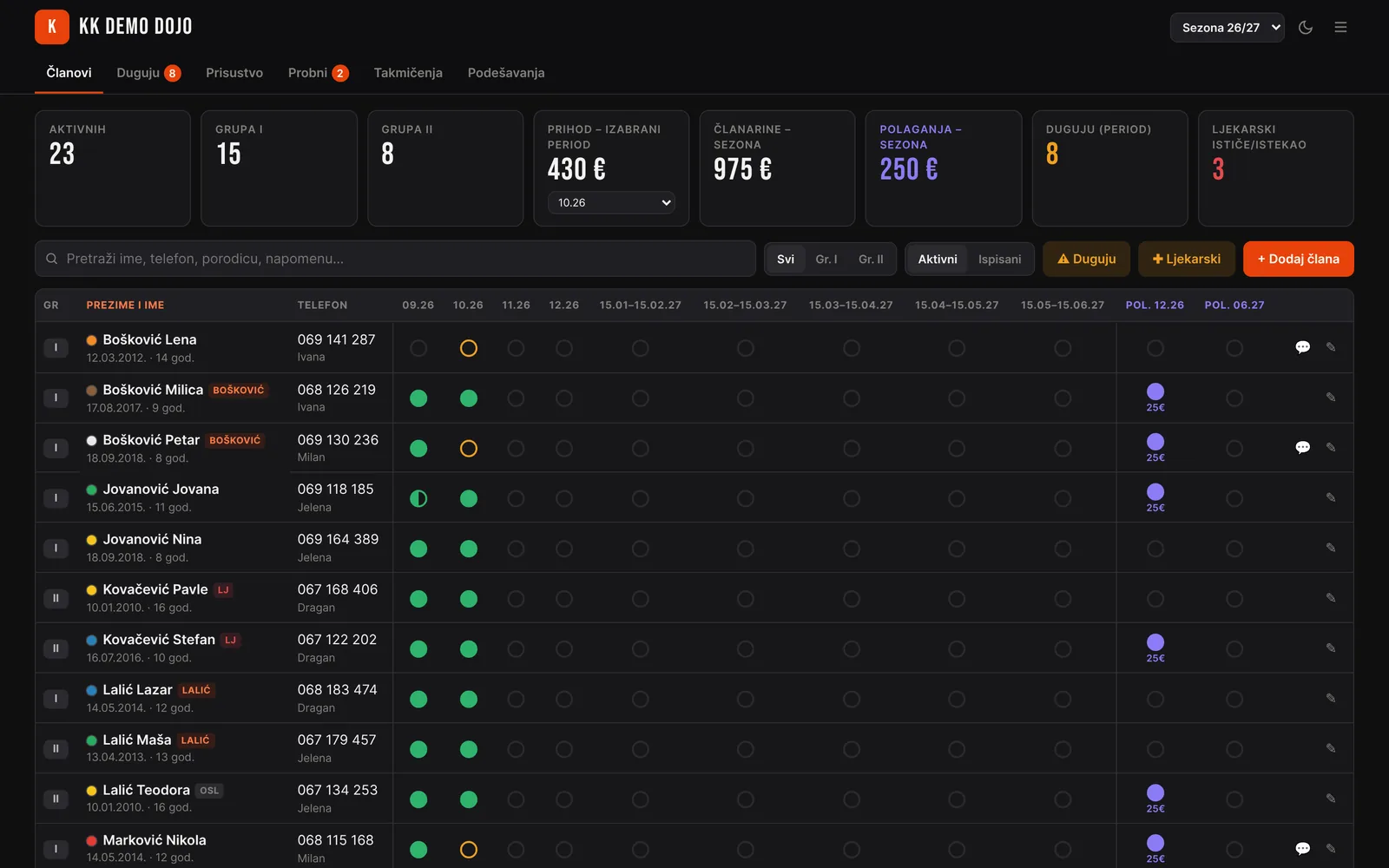Show Ispisani members

point(999,259)
